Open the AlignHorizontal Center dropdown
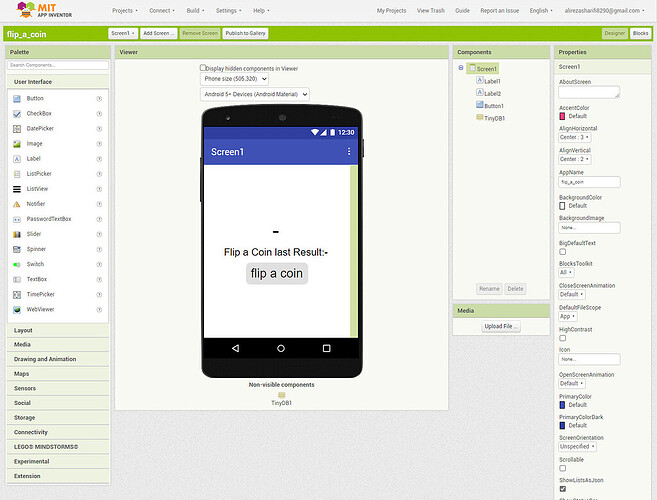 (x=574, y=137)
